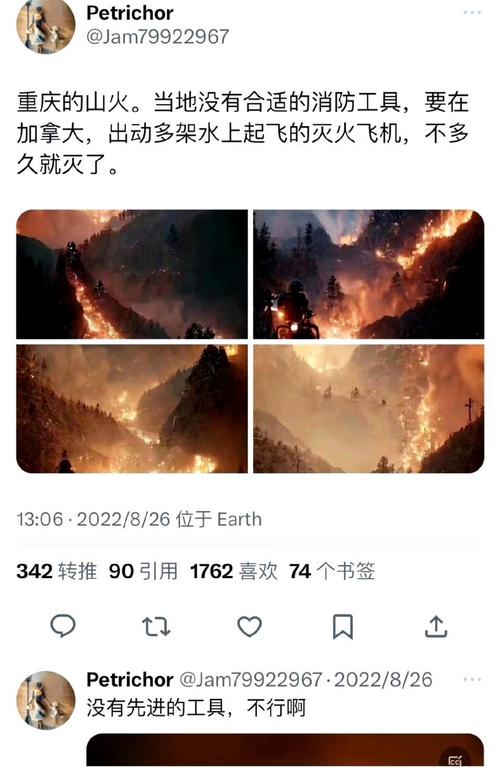The width and height of the screenshot is (500, 780).
Task: Show the 1762 喜欢 likes list
Action: coord(234,571)
